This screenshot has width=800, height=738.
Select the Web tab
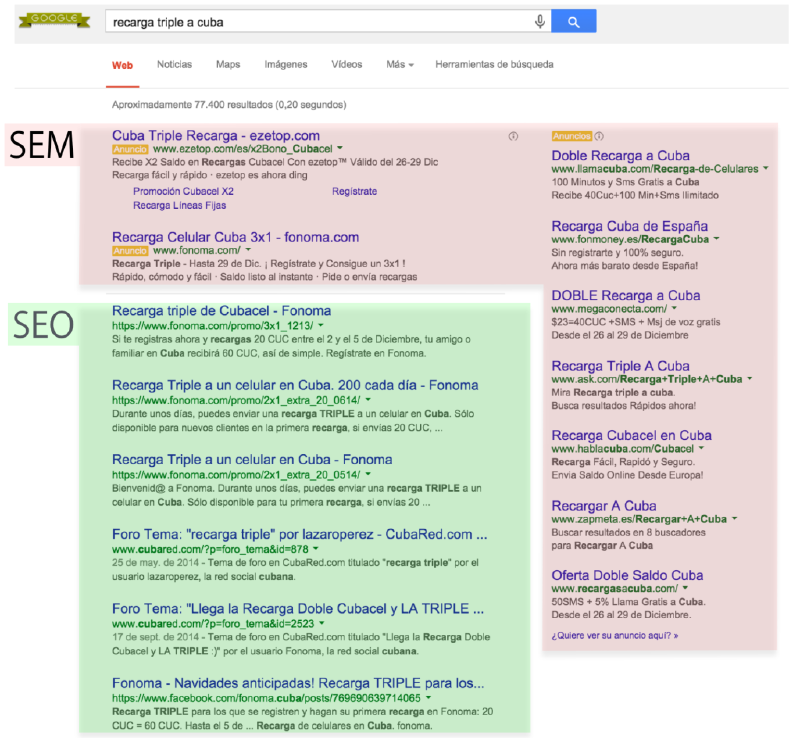point(122,65)
